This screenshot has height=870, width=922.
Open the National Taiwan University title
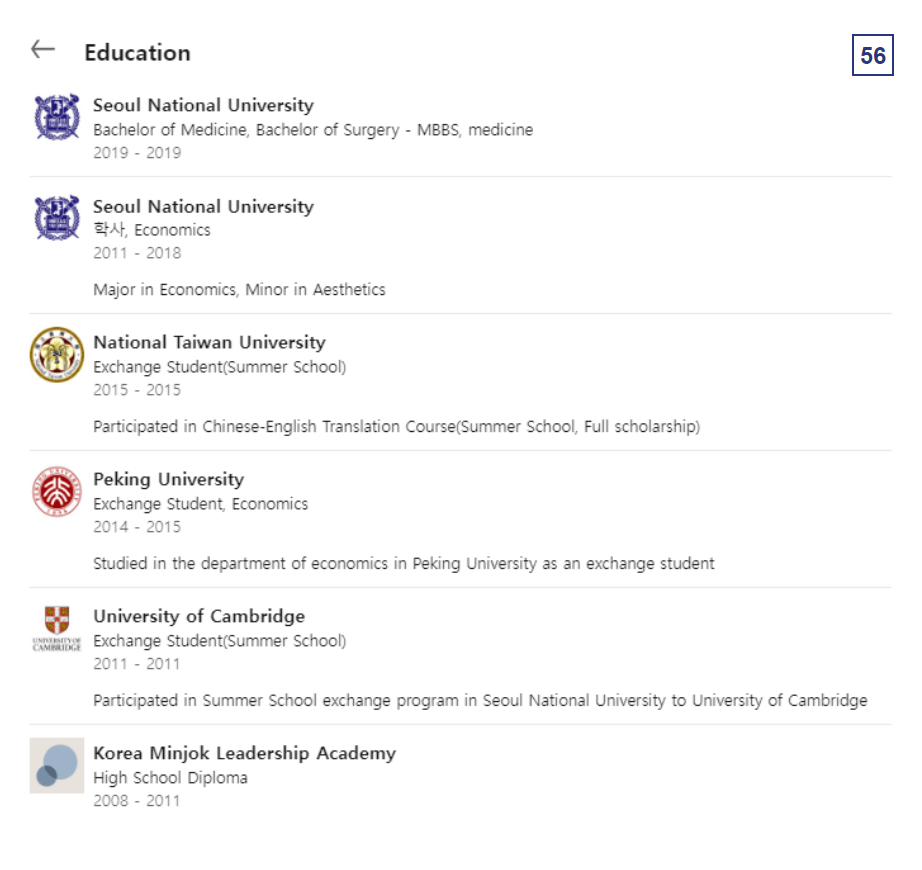tap(209, 343)
